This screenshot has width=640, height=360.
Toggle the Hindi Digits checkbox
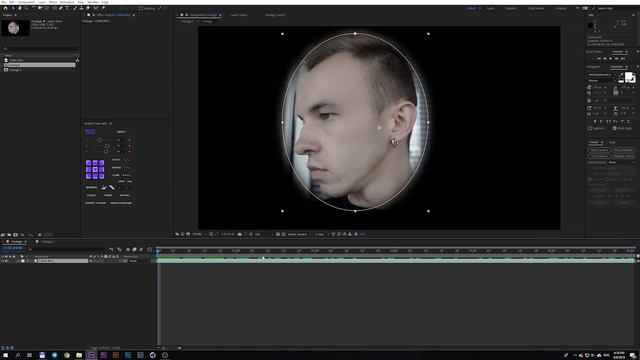point(615,128)
